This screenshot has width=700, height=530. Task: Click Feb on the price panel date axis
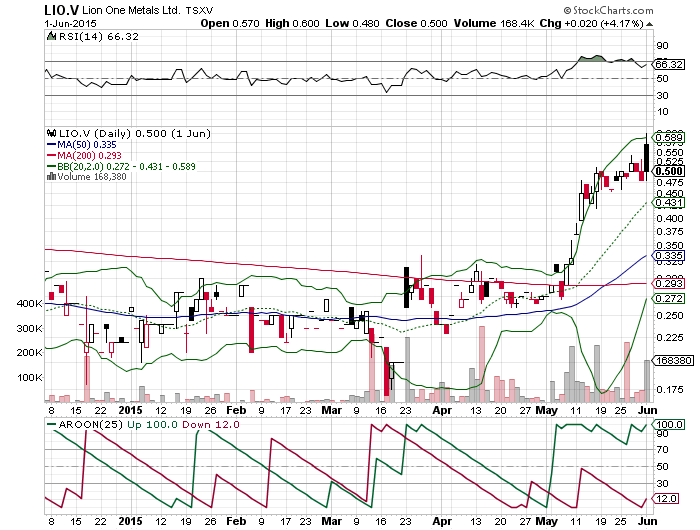coord(236,410)
